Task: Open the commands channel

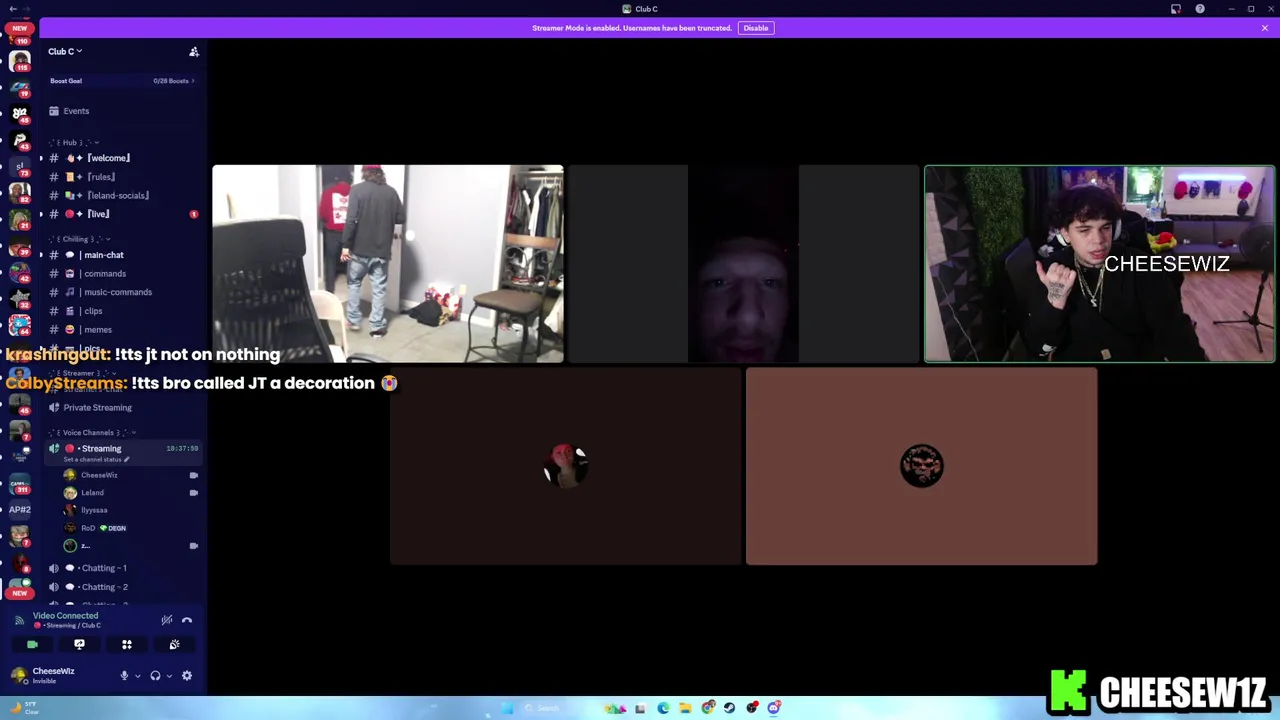Action: pyautogui.click(x=104, y=274)
